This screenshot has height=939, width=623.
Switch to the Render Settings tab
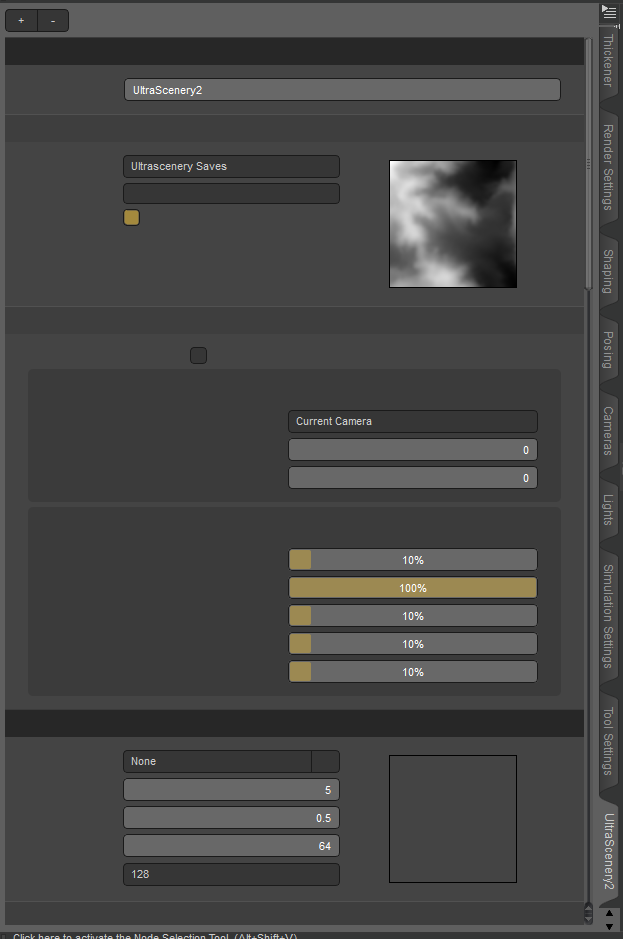[x=608, y=167]
